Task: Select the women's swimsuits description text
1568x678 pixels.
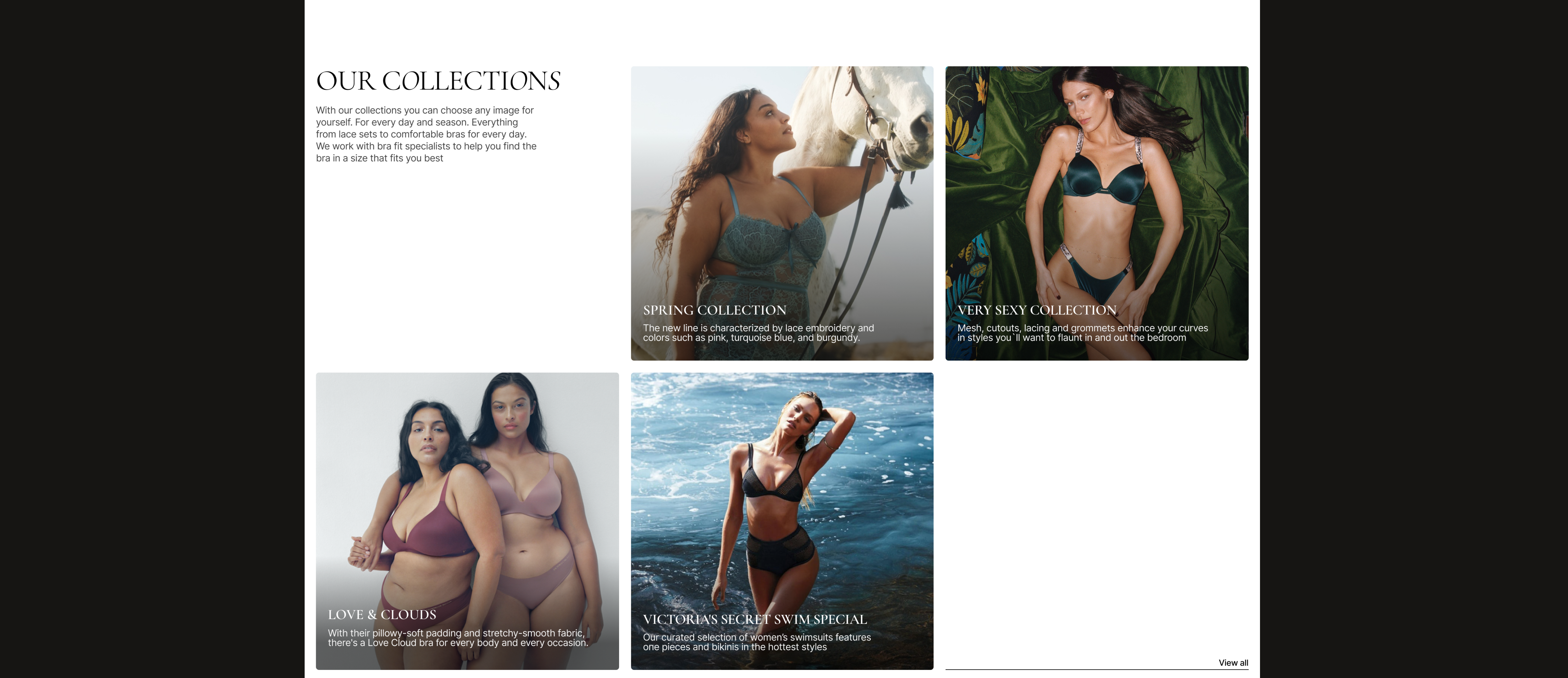Action: point(757,642)
